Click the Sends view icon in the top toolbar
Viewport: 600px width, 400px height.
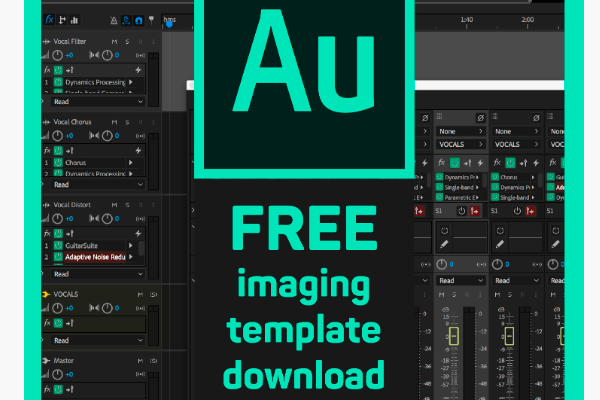click(x=62, y=20)
